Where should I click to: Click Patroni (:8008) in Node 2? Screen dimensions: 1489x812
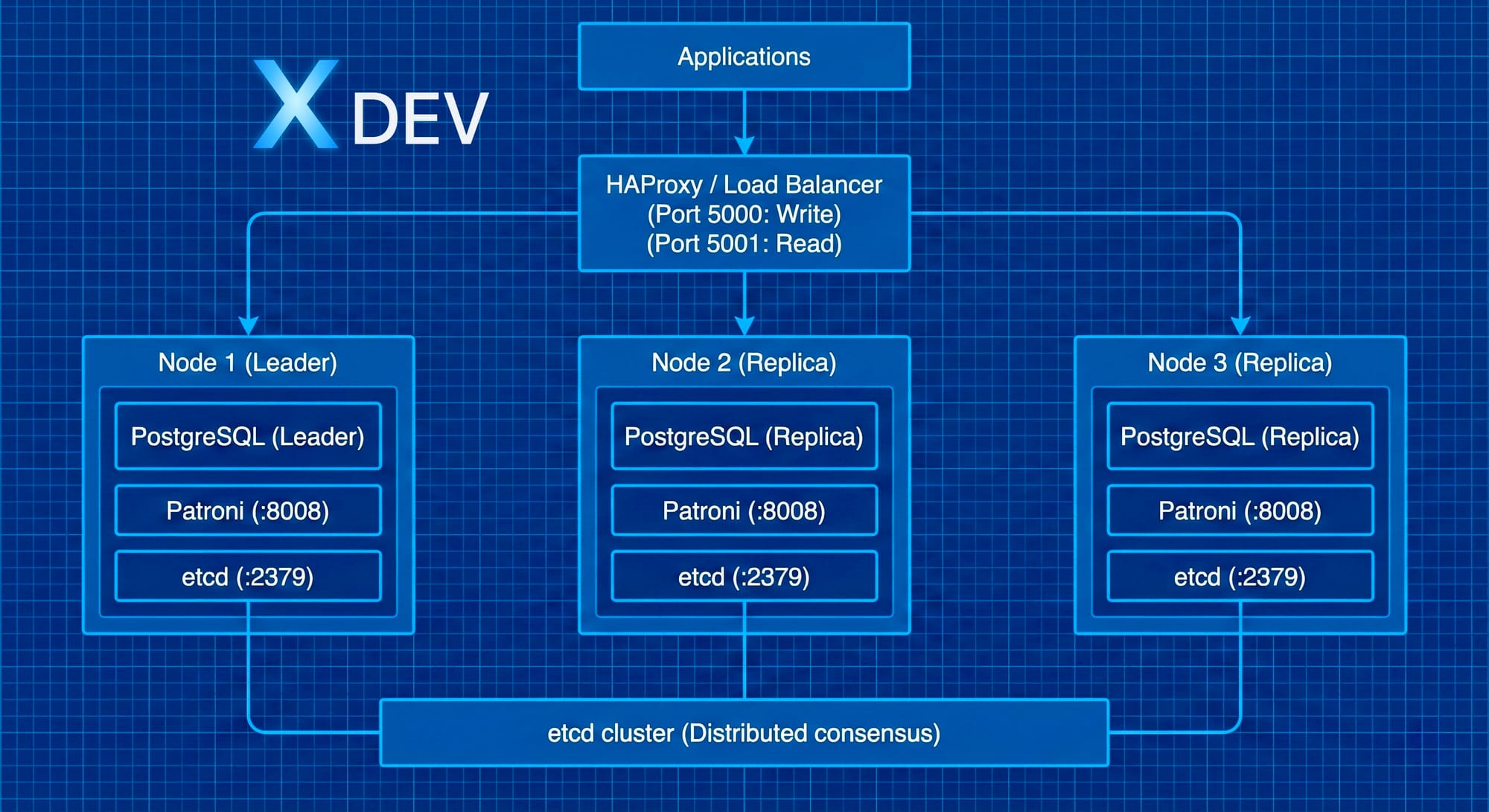[x=744, y=511]
